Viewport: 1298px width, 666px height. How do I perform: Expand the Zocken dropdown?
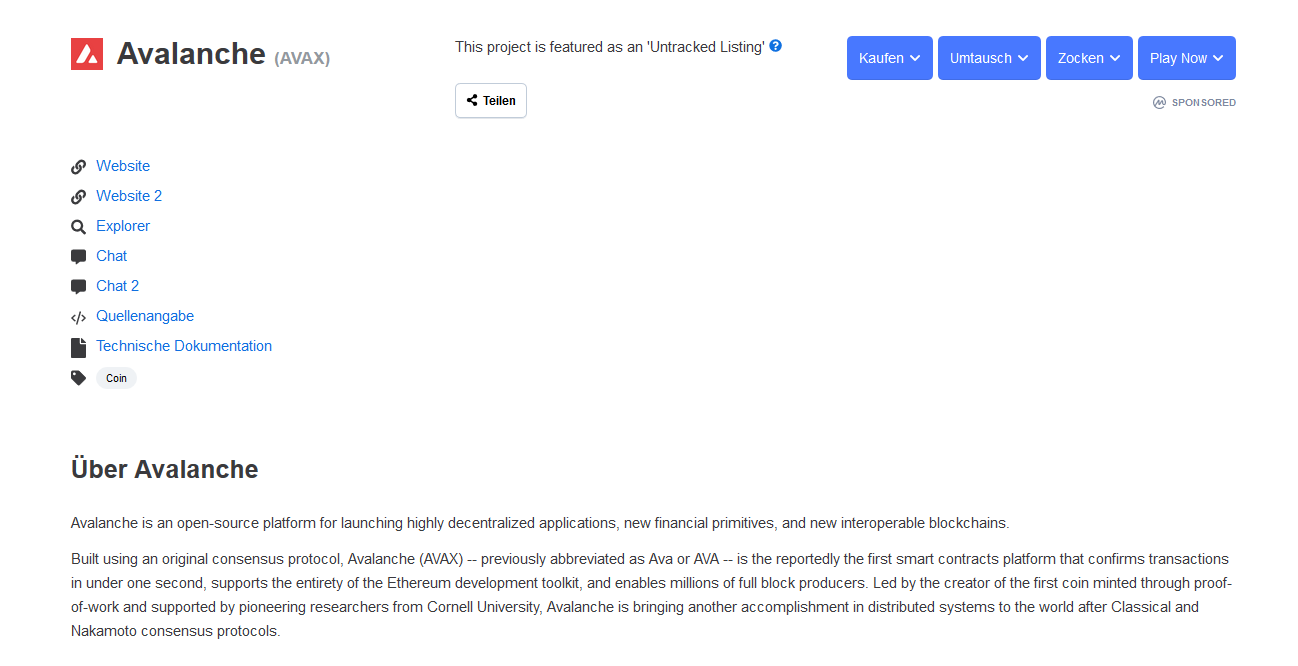point(1089,58)
